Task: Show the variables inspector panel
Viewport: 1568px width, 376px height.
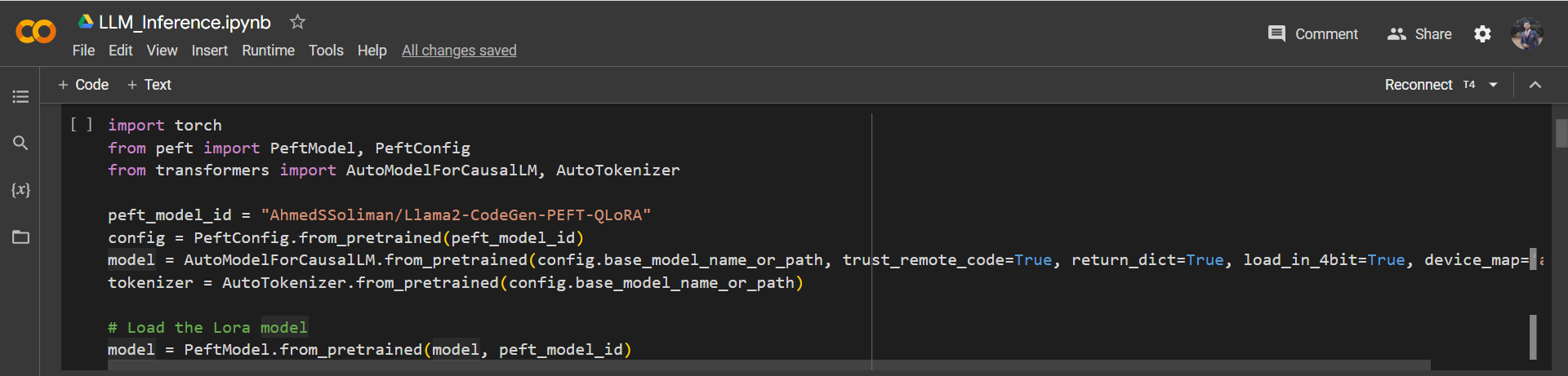Action: click(x=20, y=190)
